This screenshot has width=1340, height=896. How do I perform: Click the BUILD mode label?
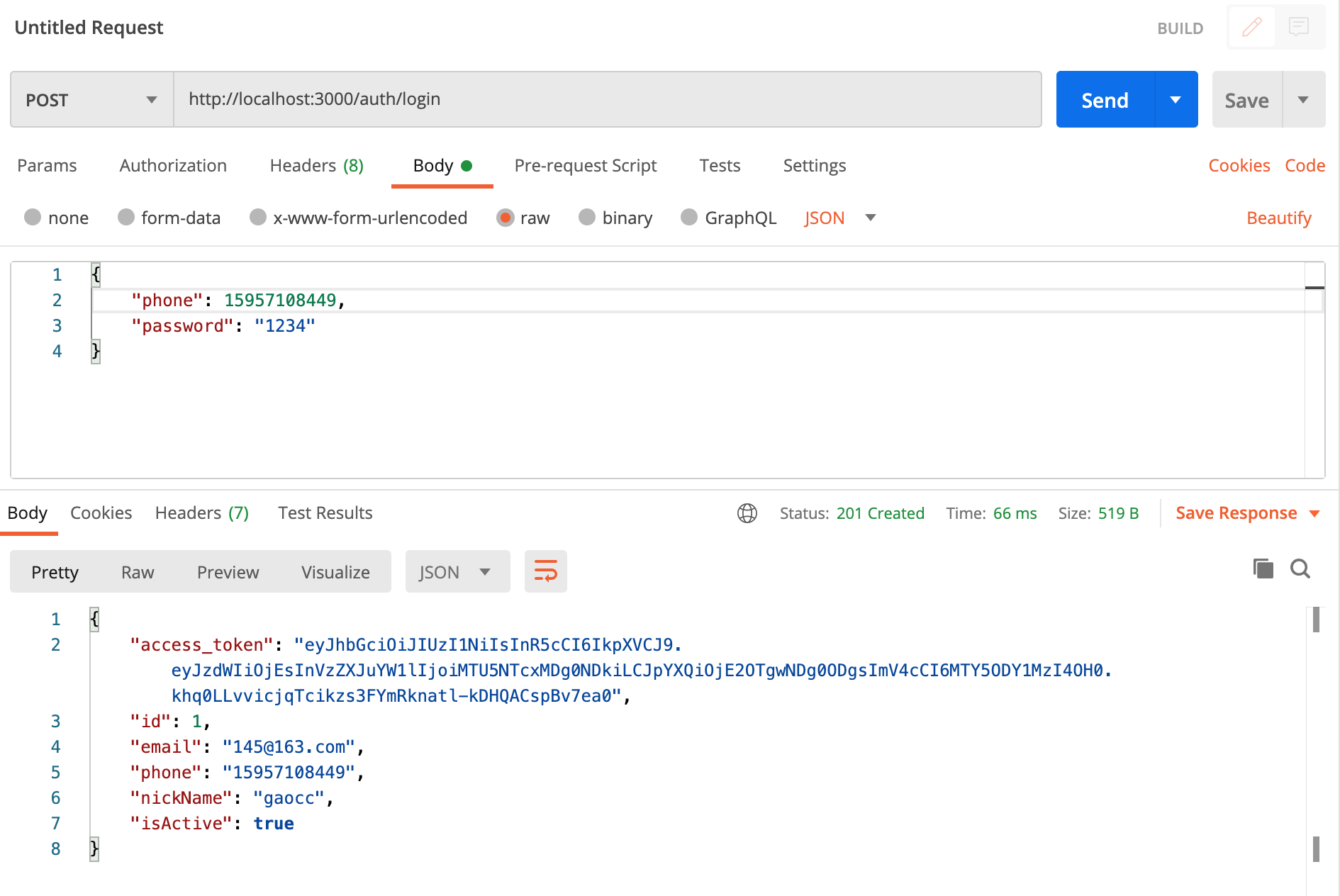[x=1180, y=28]
